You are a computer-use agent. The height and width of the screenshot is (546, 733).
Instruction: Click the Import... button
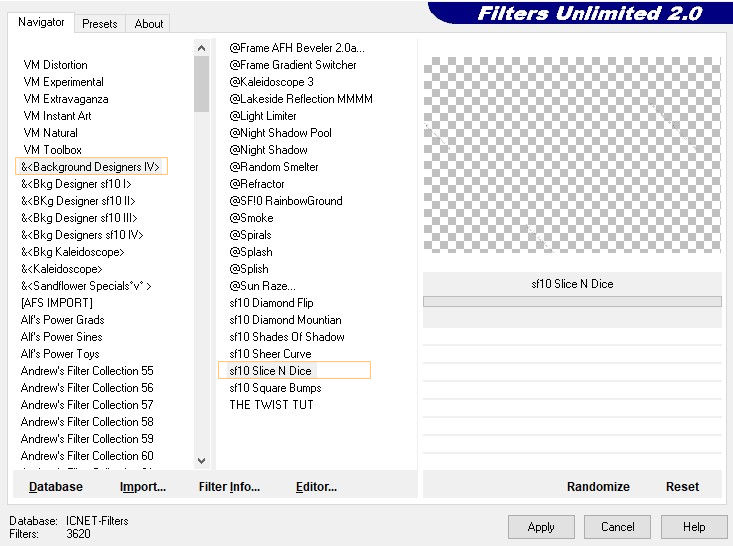pyautogui.click(x=143, y=487)
